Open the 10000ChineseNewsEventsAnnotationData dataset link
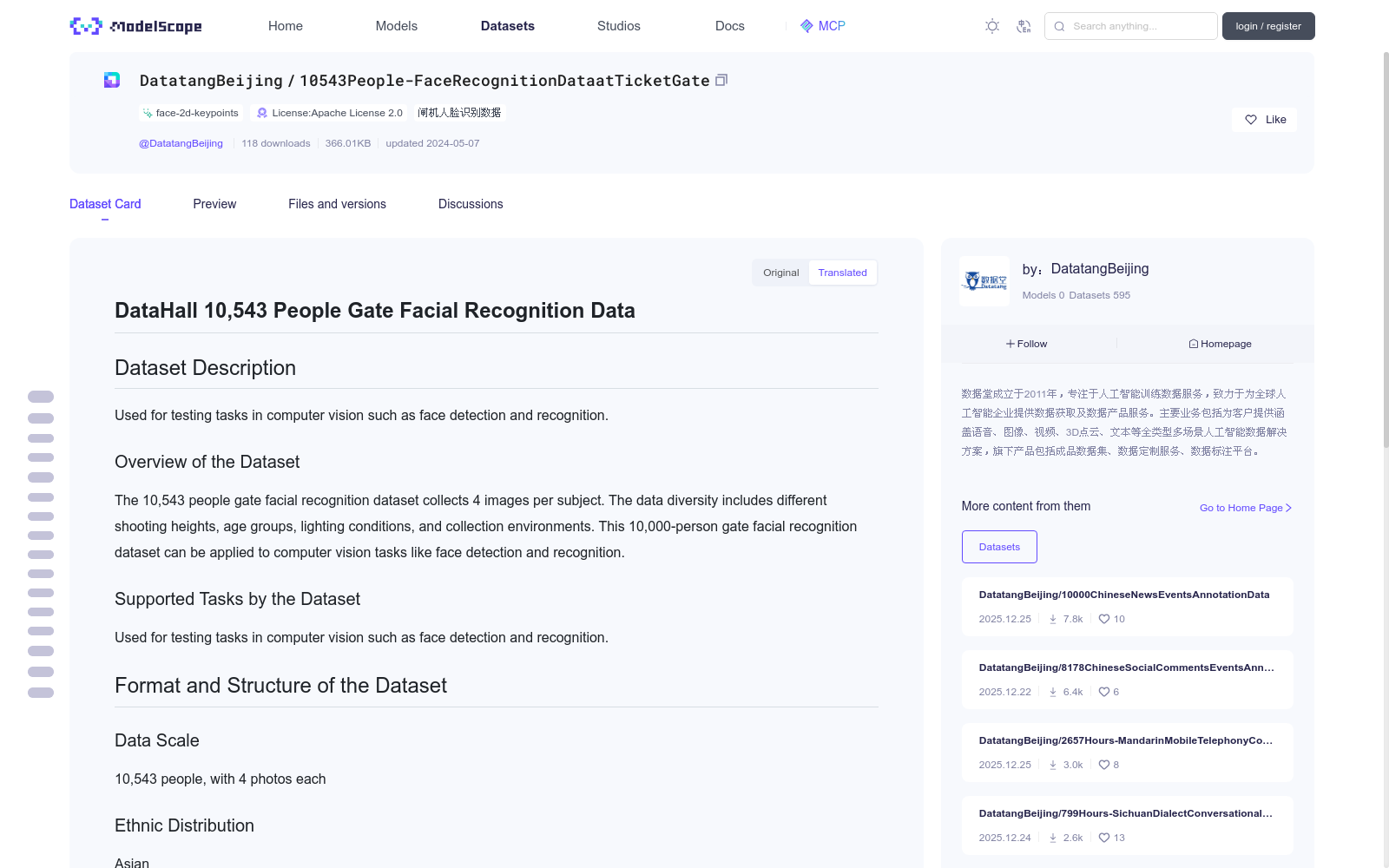 pyautogui.click(x=1124, y=595)
